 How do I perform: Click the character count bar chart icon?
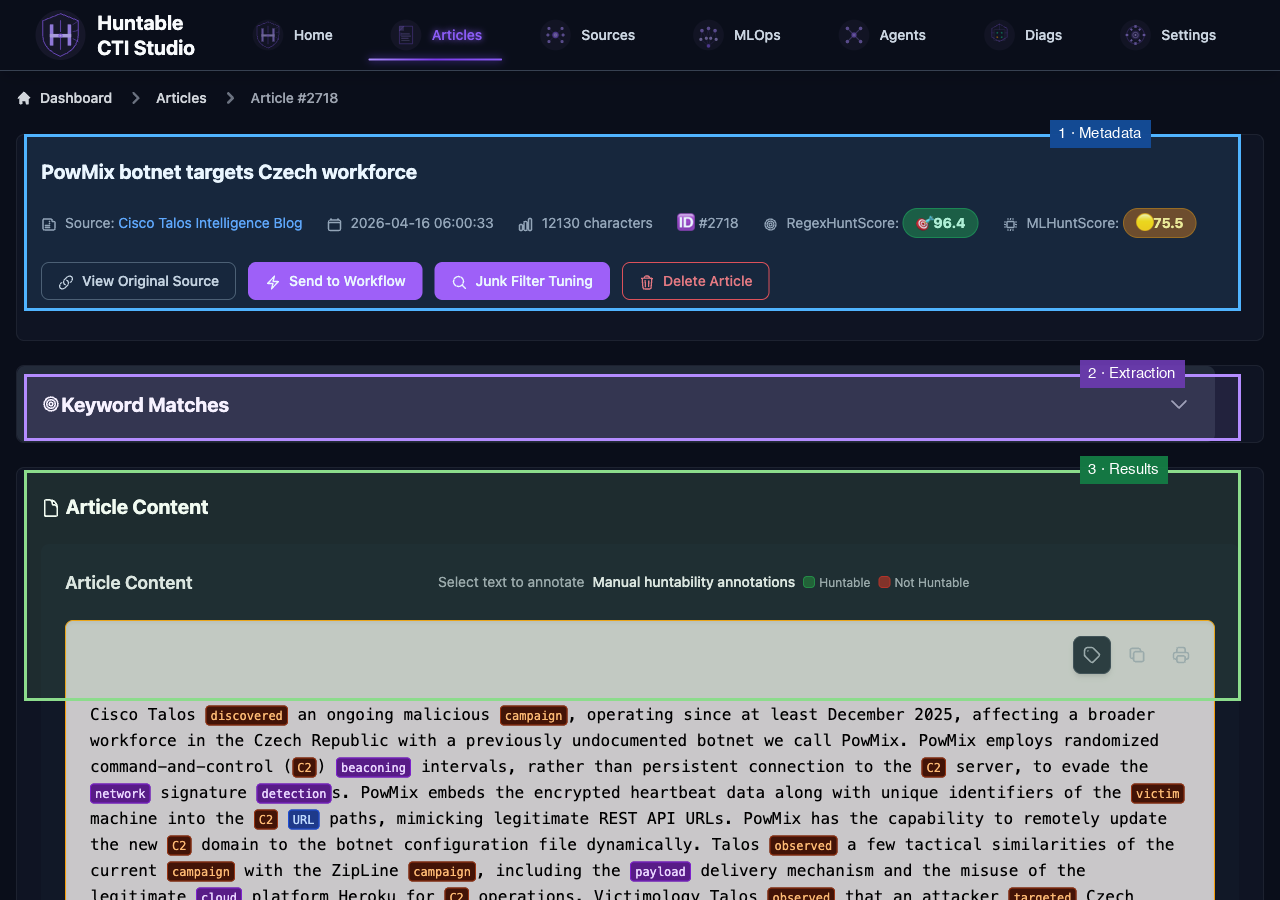point(525,224)
